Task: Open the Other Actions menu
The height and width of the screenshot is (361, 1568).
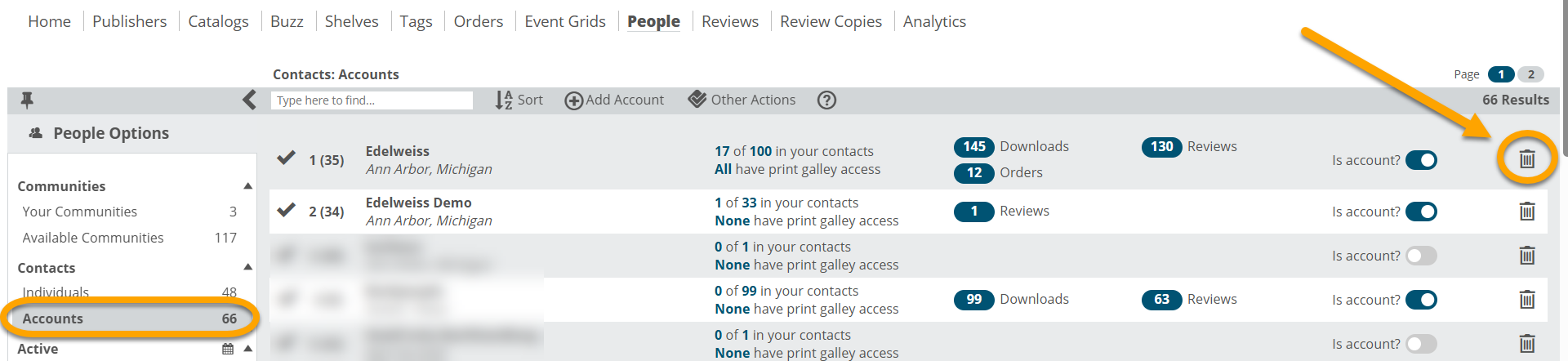Action: (x=742, y=100)
